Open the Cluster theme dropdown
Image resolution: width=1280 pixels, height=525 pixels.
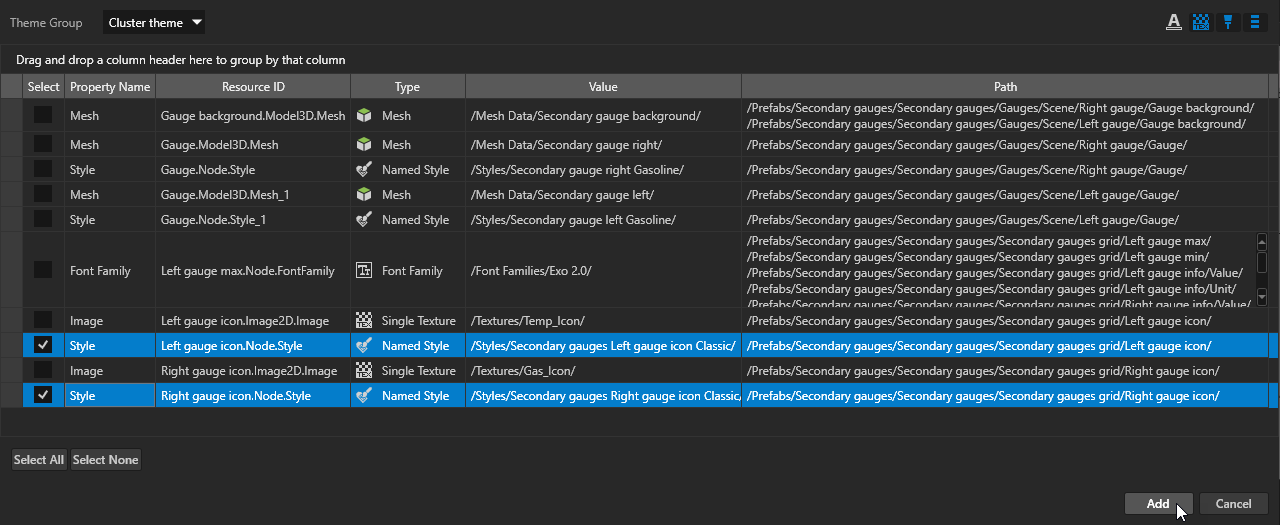154,22
